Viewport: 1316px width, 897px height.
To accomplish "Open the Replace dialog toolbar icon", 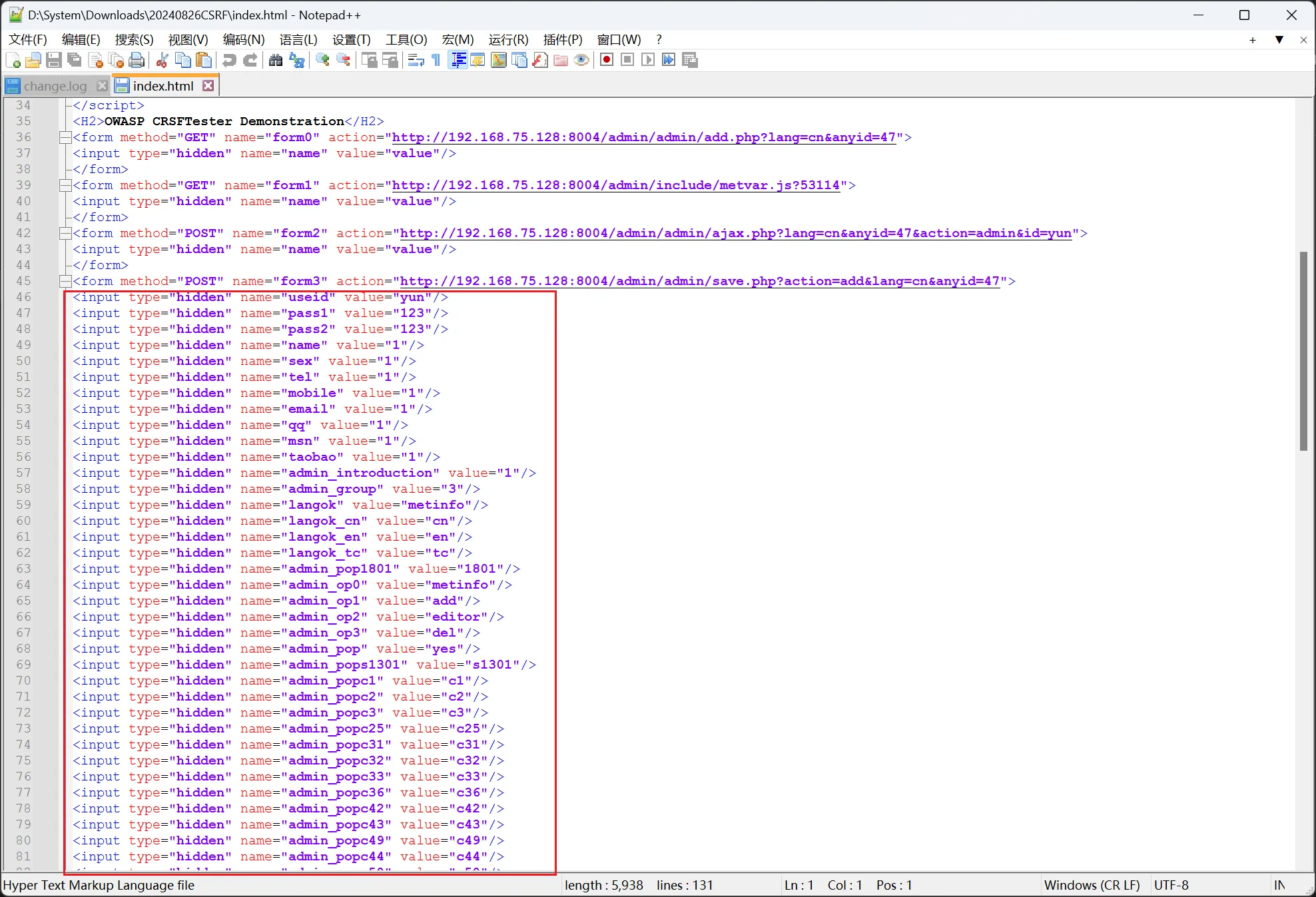I will click(x=296, y=61).
